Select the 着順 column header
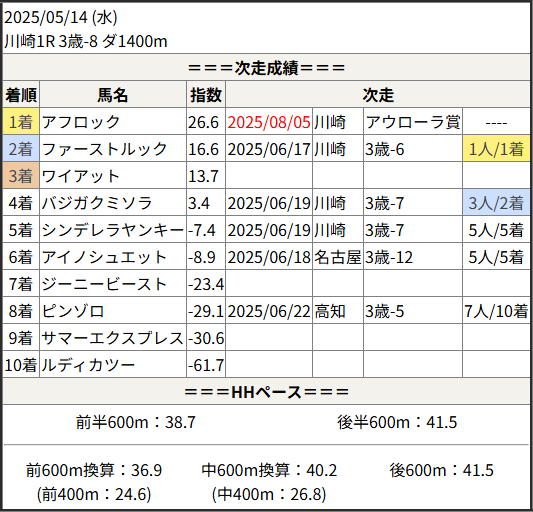533x512 pixels. pyautogui.click(x=21, y=95)
